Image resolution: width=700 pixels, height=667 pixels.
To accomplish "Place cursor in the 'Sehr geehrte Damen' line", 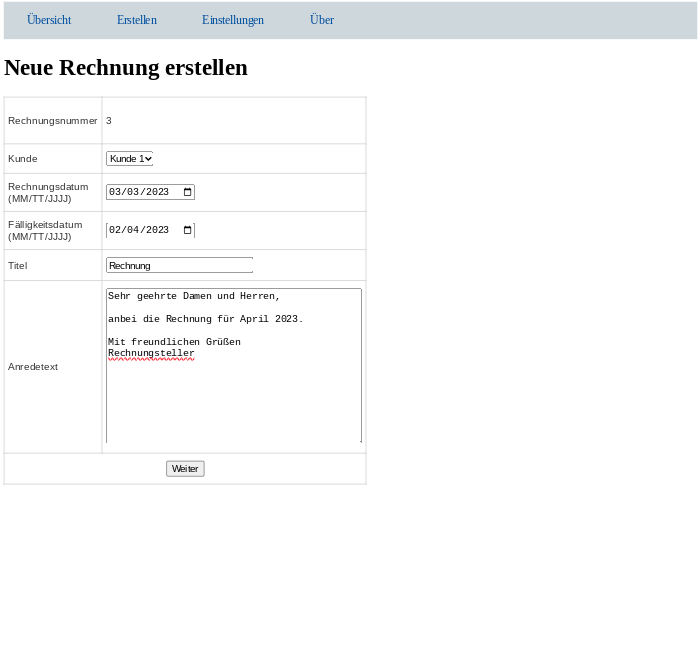I will [x=193, y=296].
